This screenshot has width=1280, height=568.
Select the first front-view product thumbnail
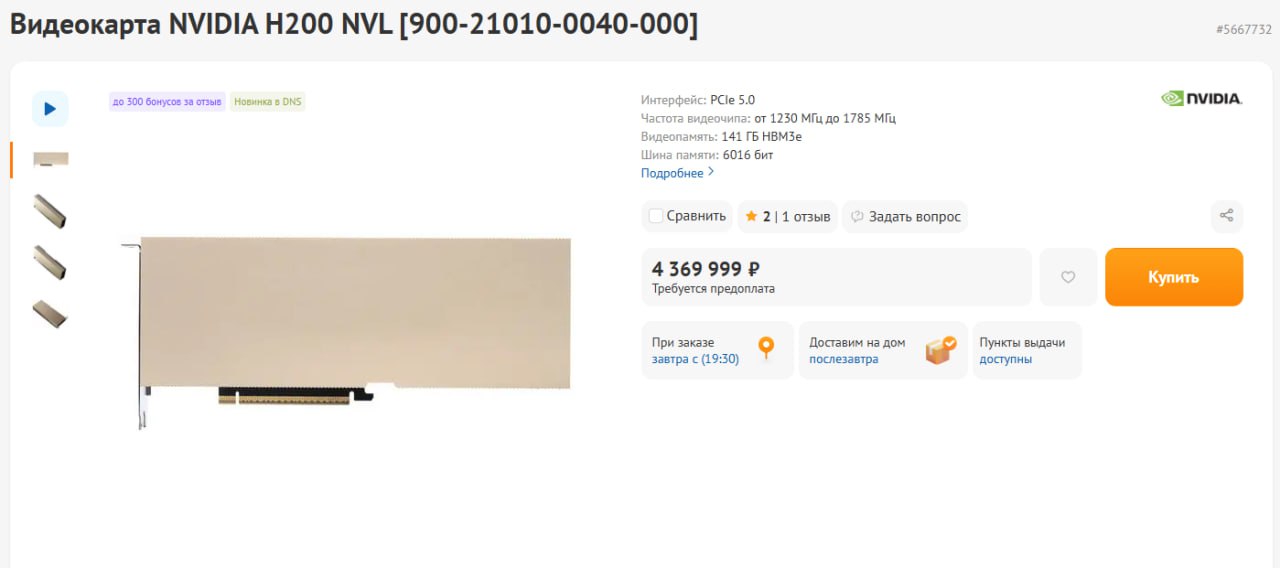click(x=50, y=160)
